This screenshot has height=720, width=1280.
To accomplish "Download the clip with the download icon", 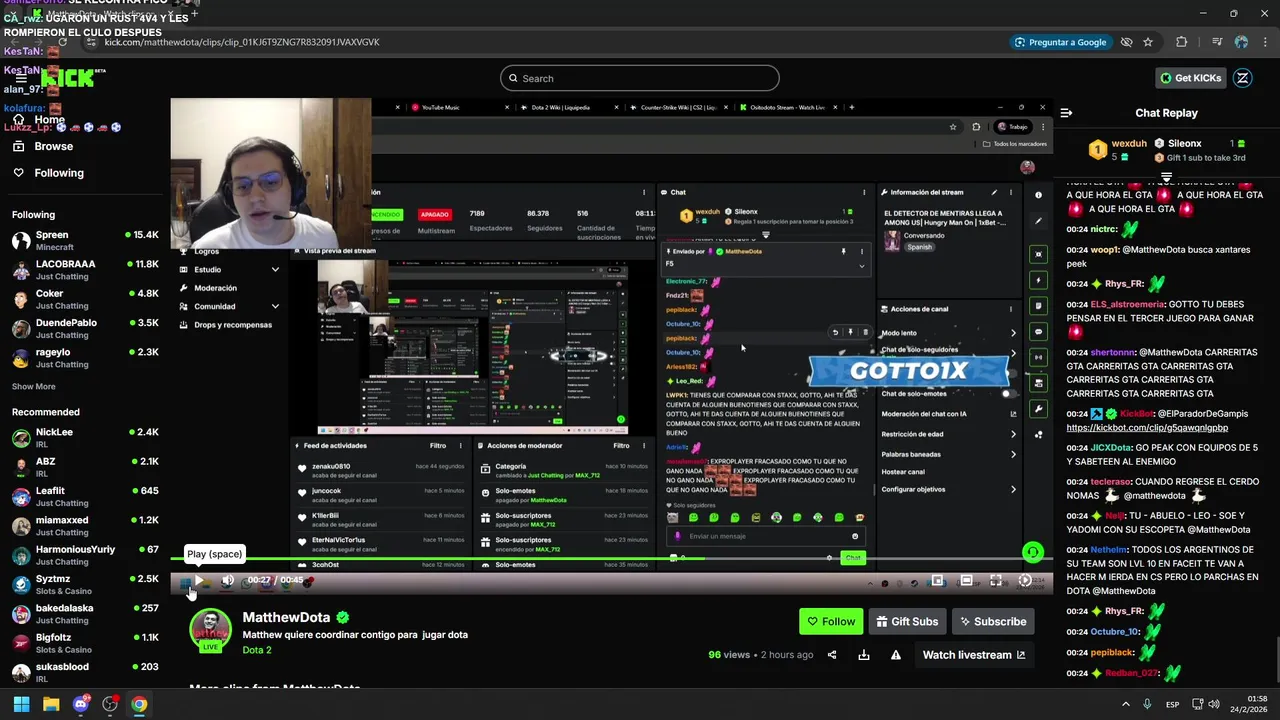I will (x=864, y=655).
